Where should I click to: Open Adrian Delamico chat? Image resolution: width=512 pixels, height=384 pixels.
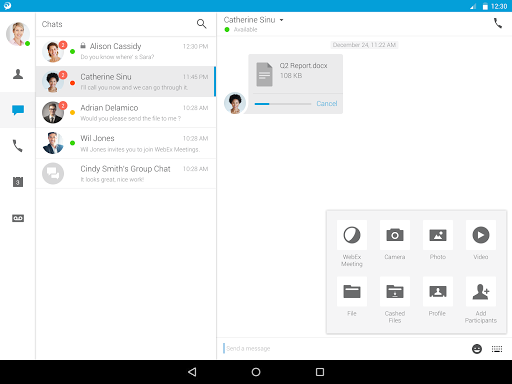coord(126,112)
